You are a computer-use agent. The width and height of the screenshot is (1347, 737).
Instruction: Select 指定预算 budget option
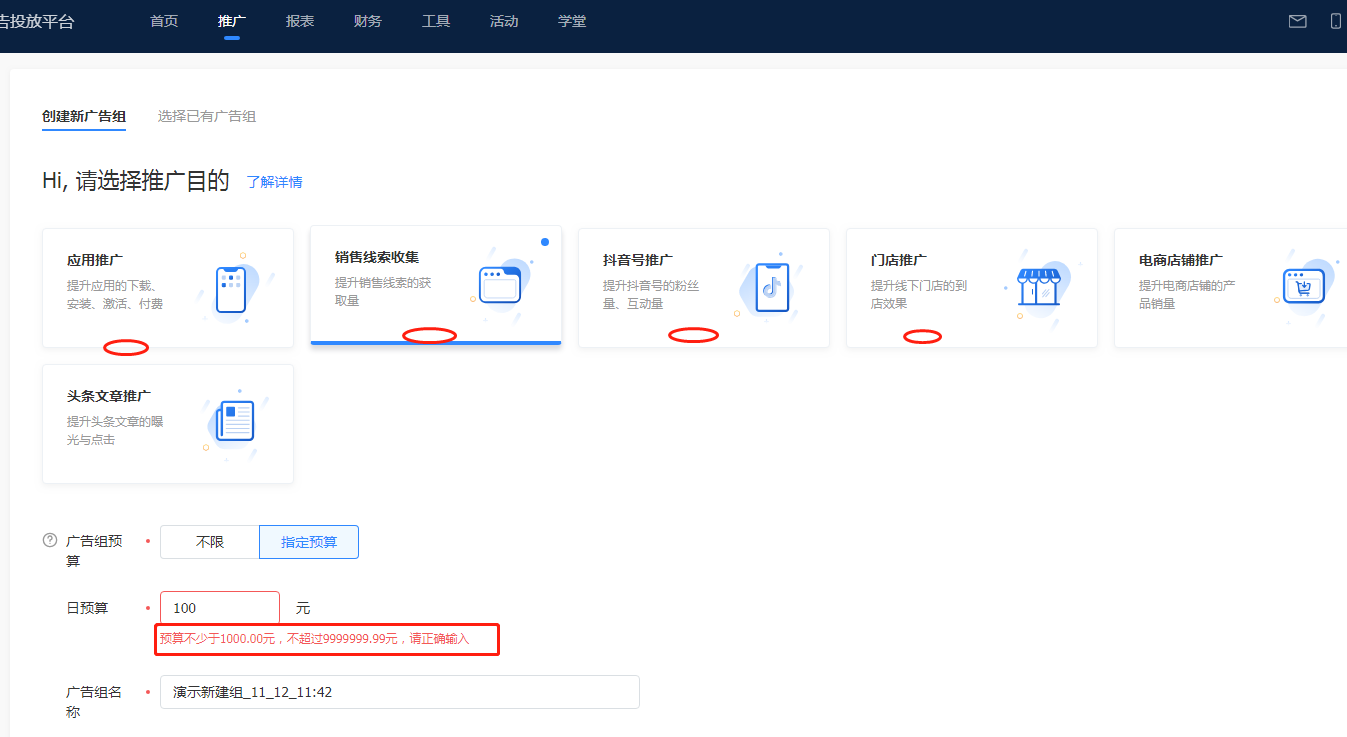click(309, 542)
